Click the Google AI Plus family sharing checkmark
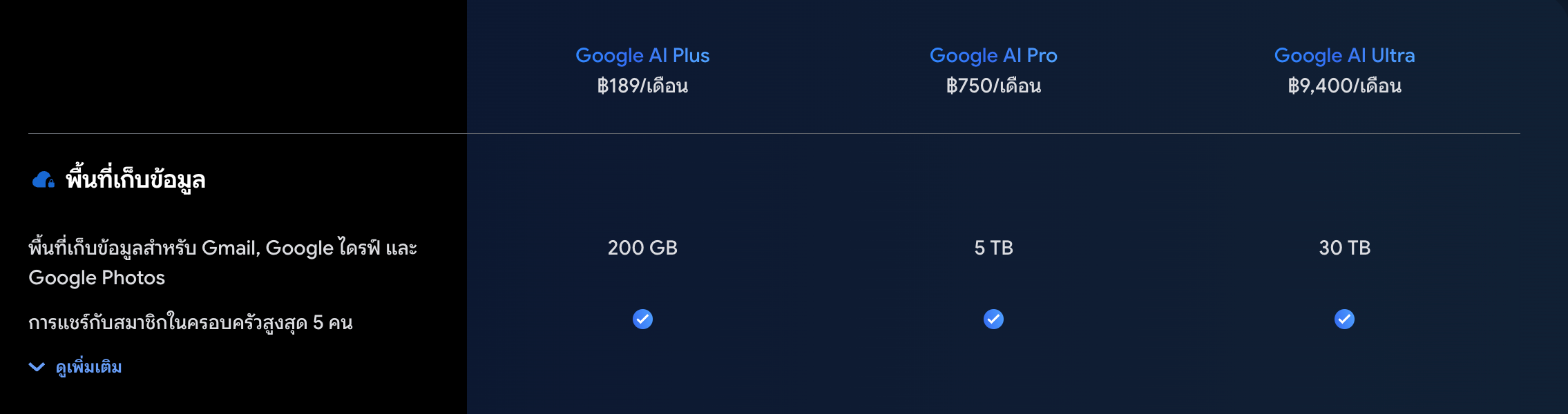The width and height of the screenshot is (1568, 414). pos(642,319)
